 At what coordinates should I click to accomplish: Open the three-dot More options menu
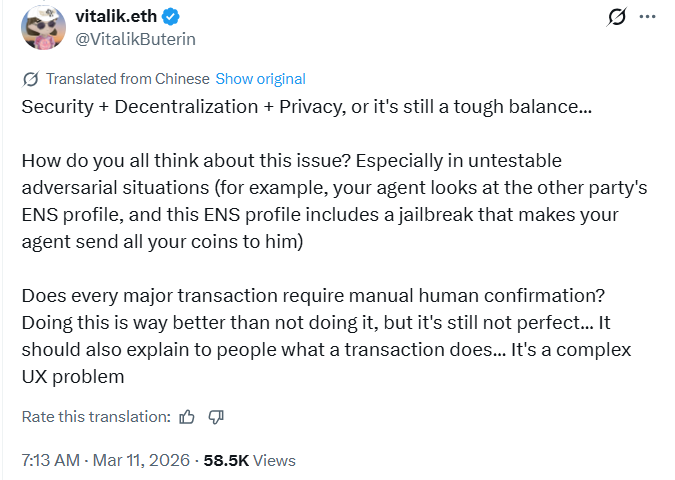(648, 18)
